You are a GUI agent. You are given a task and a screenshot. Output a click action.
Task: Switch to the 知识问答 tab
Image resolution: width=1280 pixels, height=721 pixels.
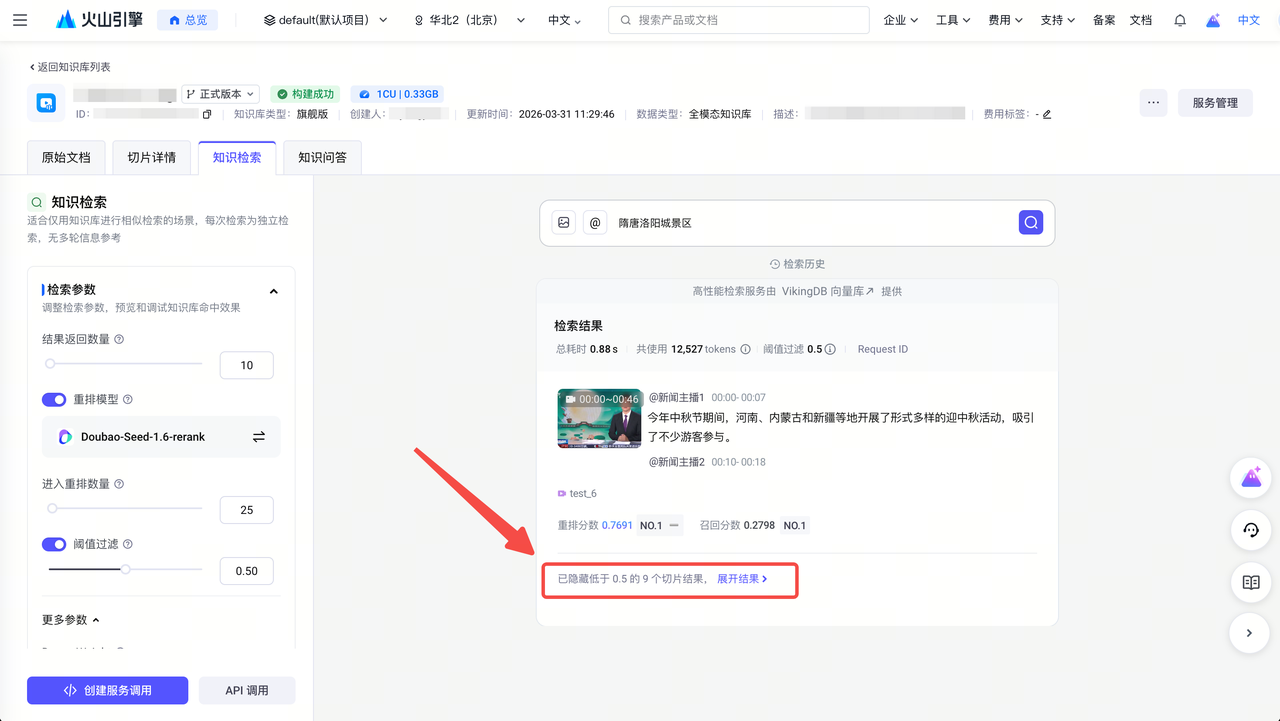pyautogui.click(x=323, y=157)
